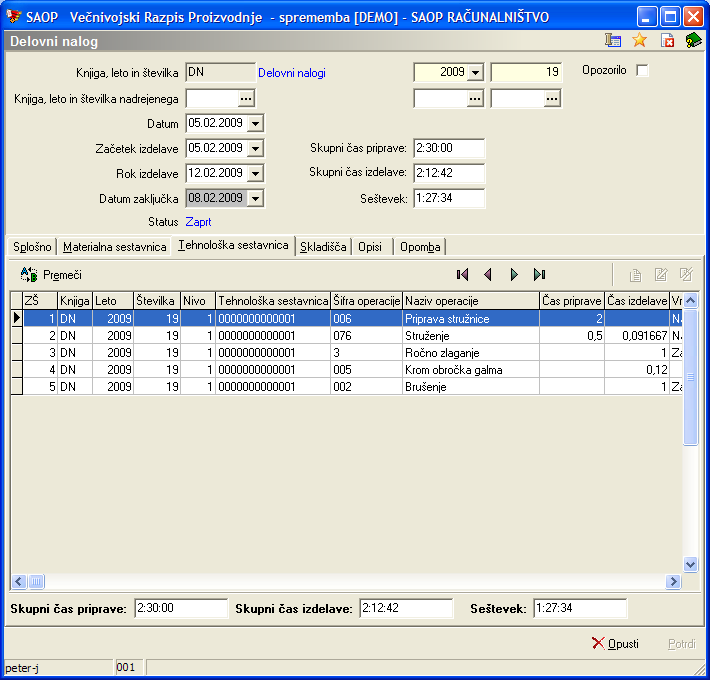
Task: Click the window layout icon in header
Action: pos(614,41)
